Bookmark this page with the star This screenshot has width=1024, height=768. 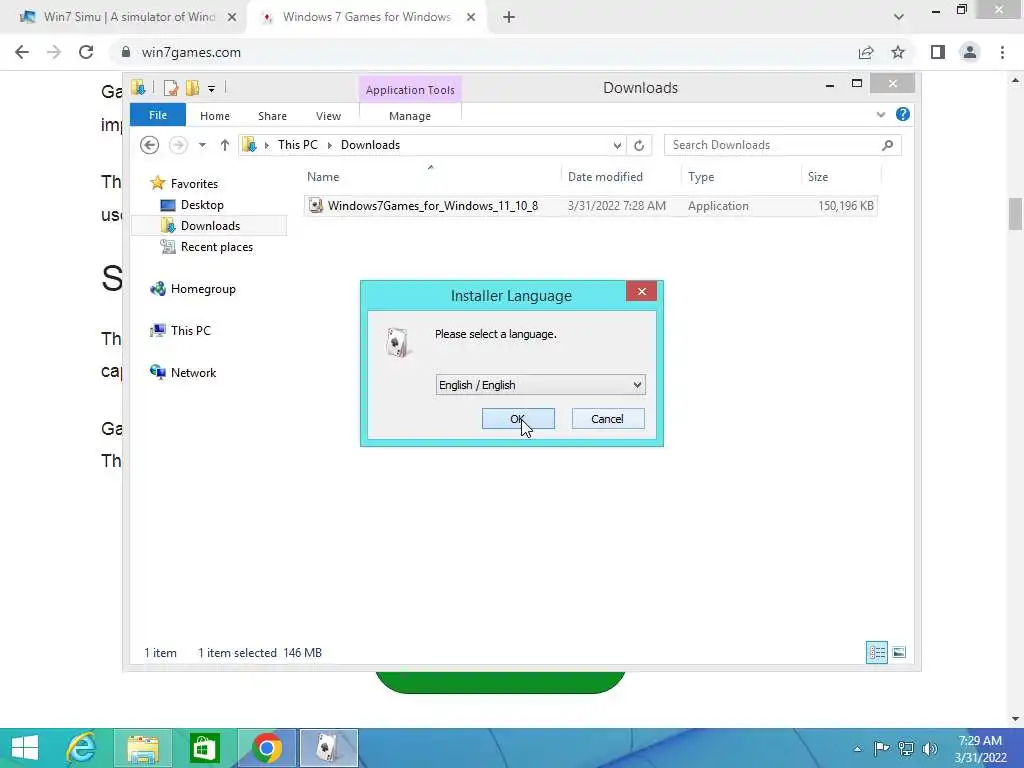pyautogui.click(x=898, y=52)
